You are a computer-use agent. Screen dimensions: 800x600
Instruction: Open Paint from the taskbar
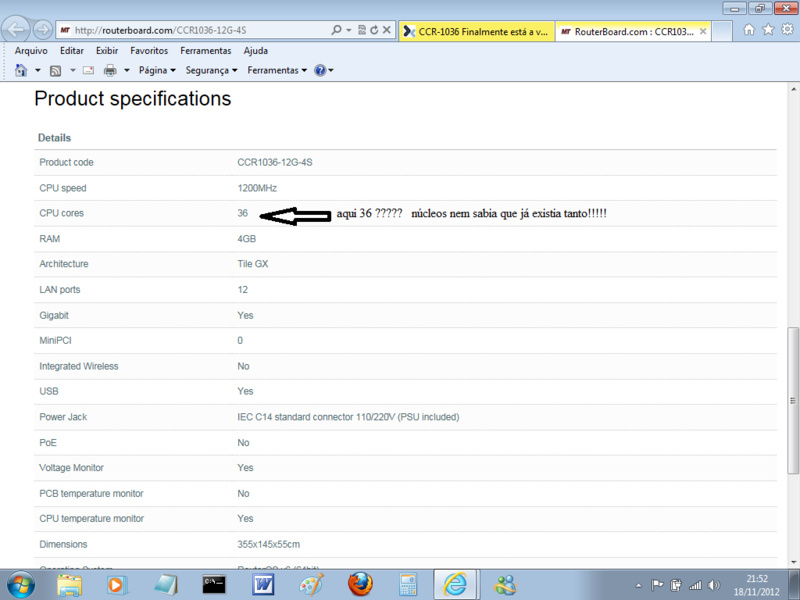(311, 585)
